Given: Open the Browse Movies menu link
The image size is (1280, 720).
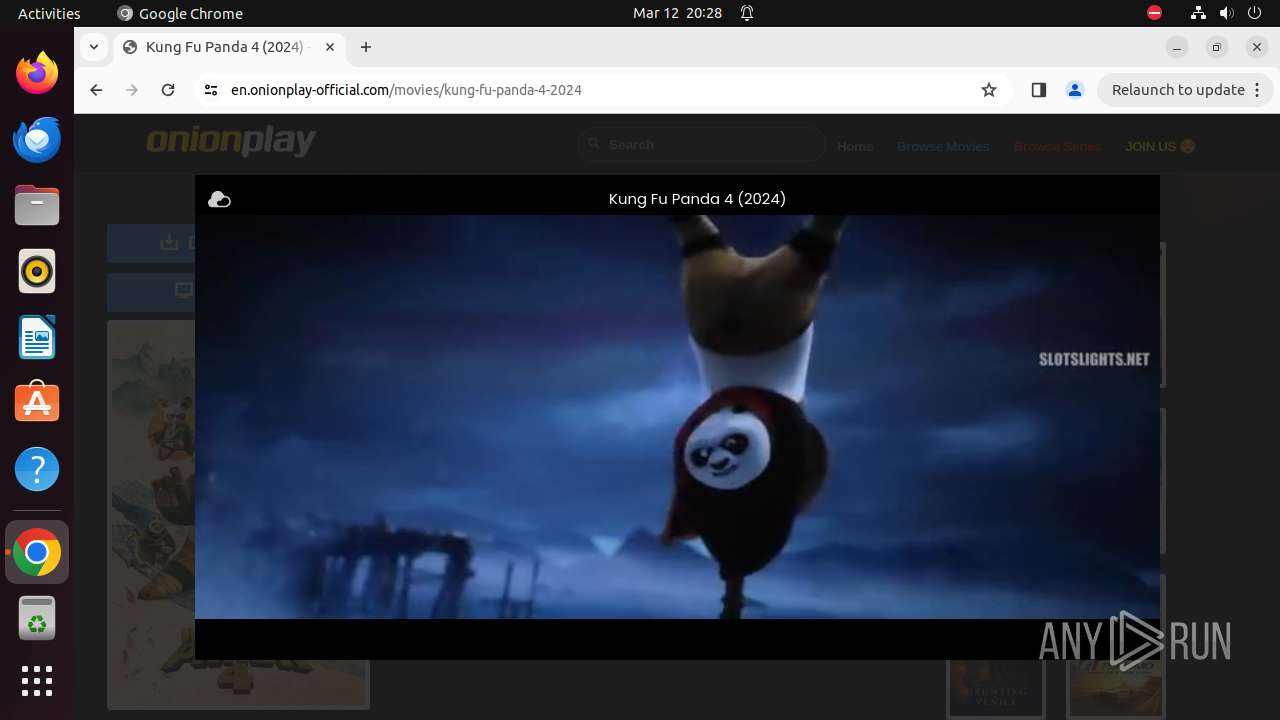Looking at the screenshot, I should [943, 146].
